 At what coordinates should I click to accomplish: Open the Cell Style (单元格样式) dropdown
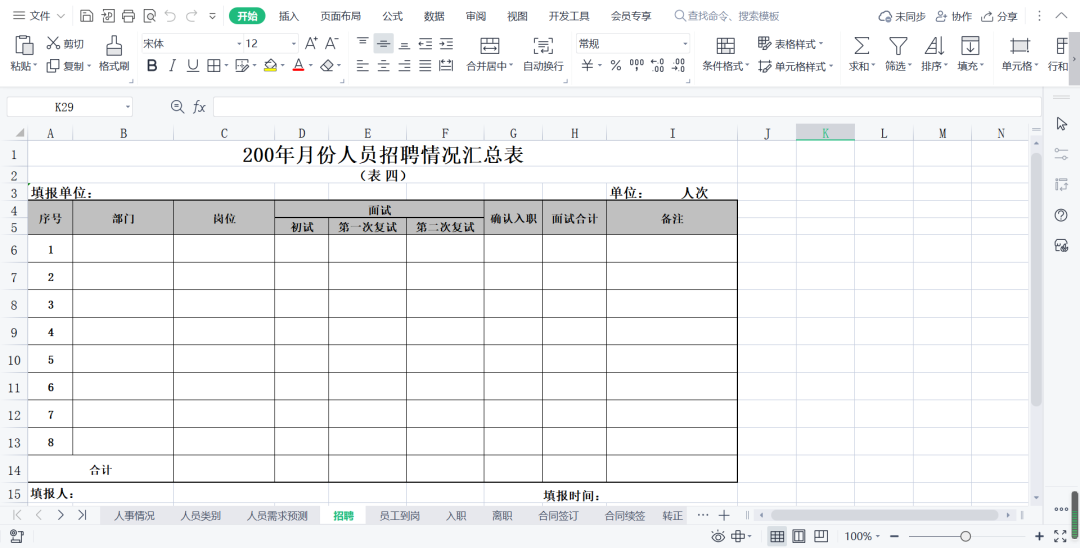[x=796, y=66]
